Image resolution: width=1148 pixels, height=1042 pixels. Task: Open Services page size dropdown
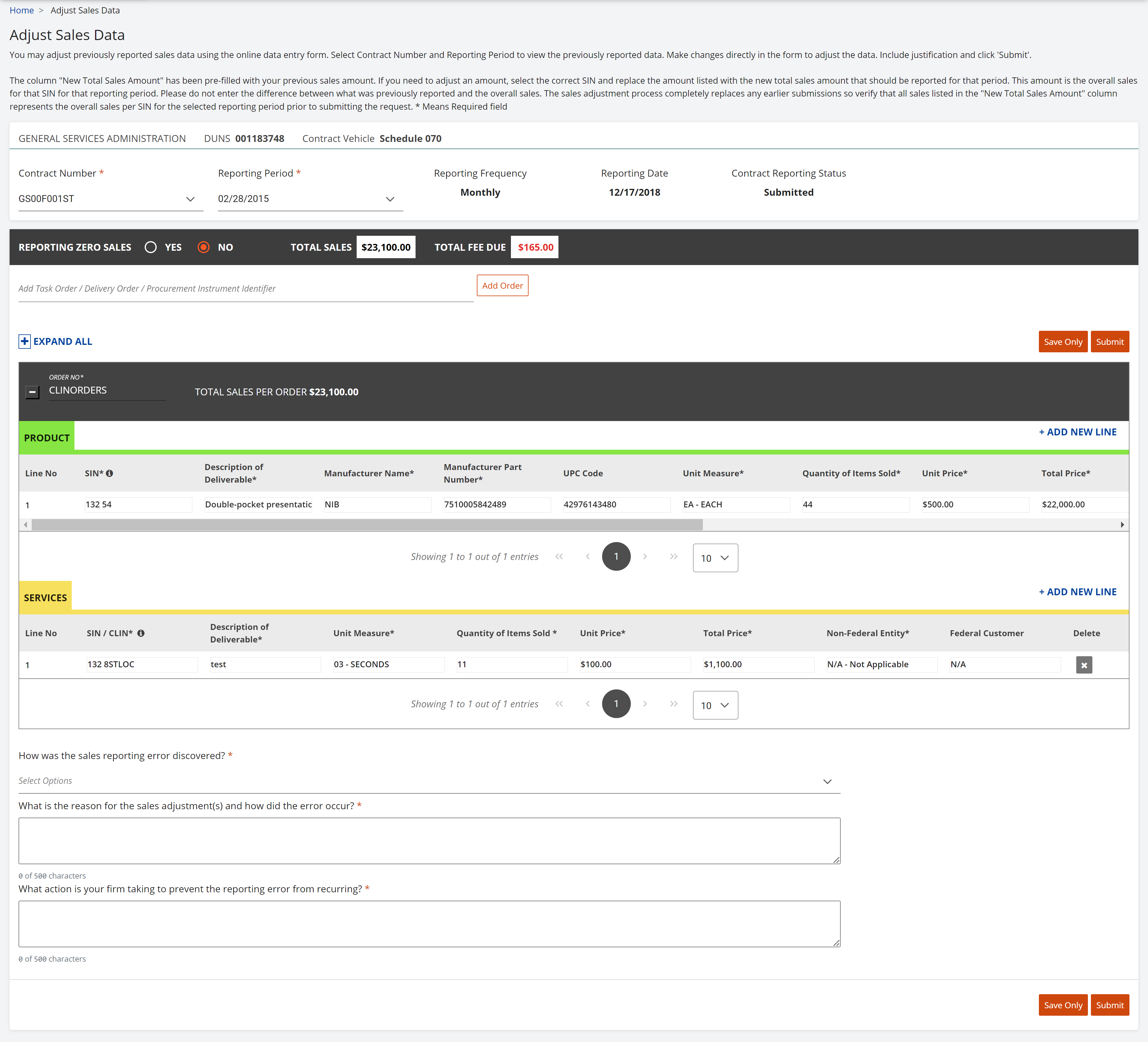715,705
